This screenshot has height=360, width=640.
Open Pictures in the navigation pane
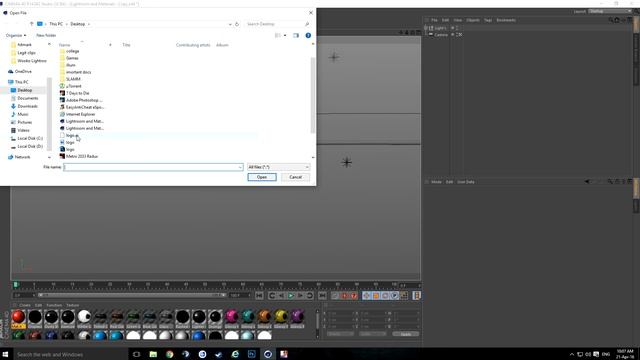[x=24, y=122]
